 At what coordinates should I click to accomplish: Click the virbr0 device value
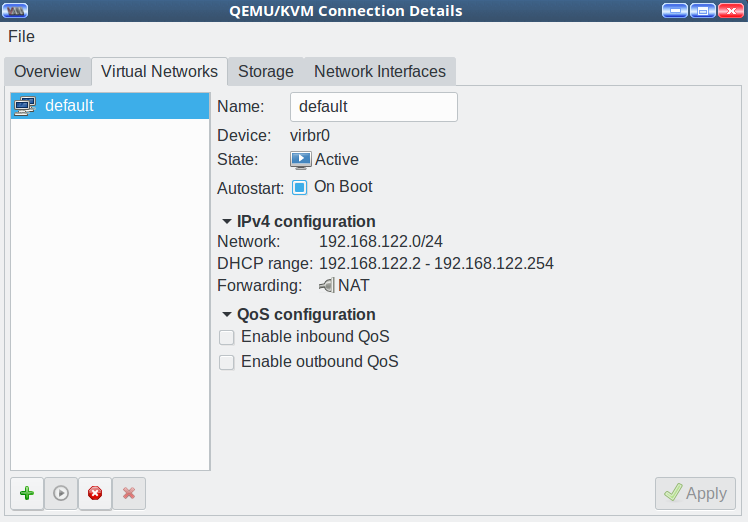(310, 136)
